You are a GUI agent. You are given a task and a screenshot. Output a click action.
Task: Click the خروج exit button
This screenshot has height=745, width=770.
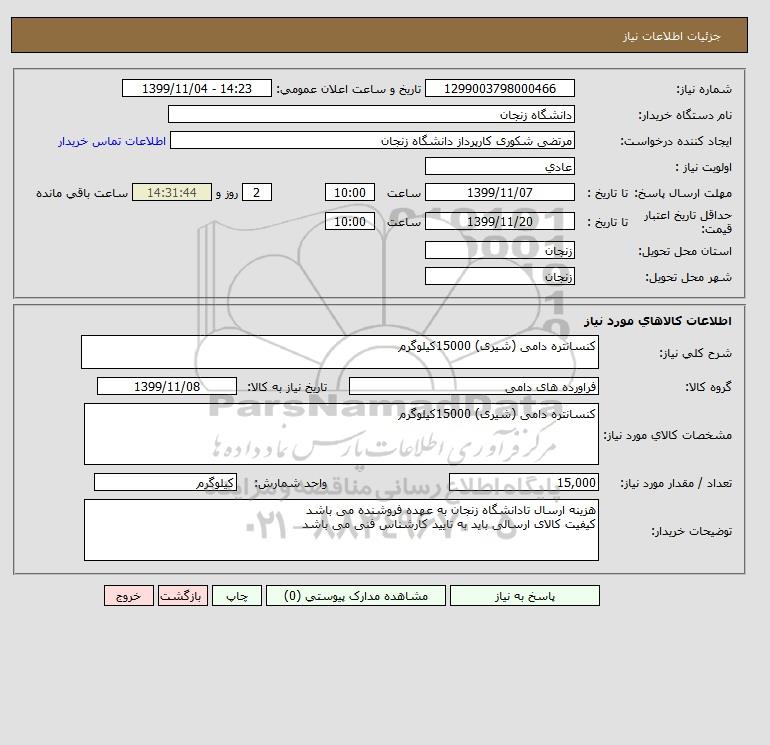(x=129, y=596)
